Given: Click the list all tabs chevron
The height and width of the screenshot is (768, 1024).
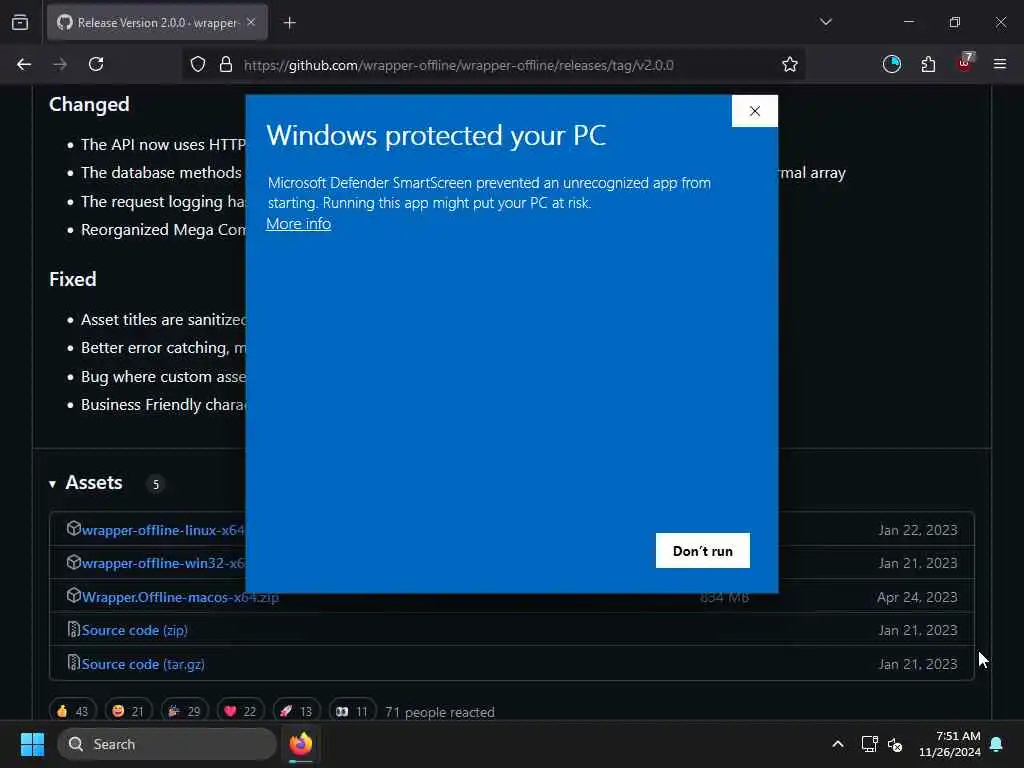Looking at the screenshot, I should (826, 22).
